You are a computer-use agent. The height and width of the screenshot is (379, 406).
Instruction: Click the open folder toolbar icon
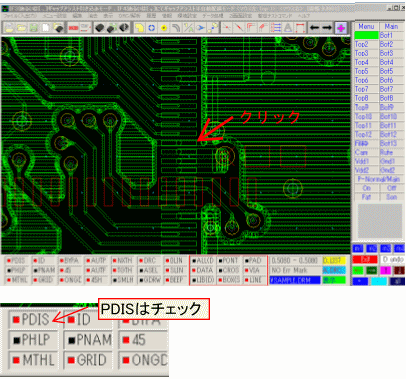21,28
